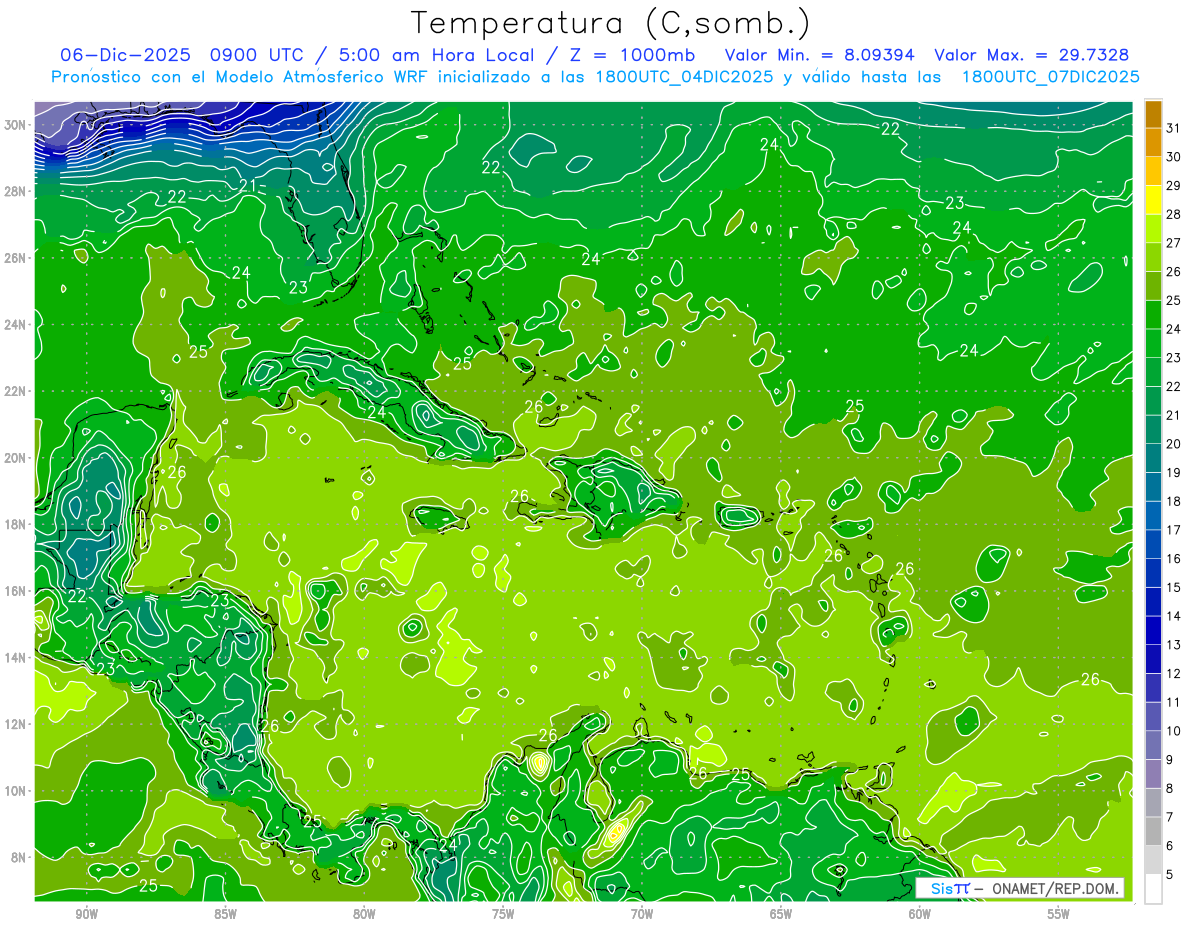Click color scale value label '30'
1200x927 pixels.
coord(1174,157)
